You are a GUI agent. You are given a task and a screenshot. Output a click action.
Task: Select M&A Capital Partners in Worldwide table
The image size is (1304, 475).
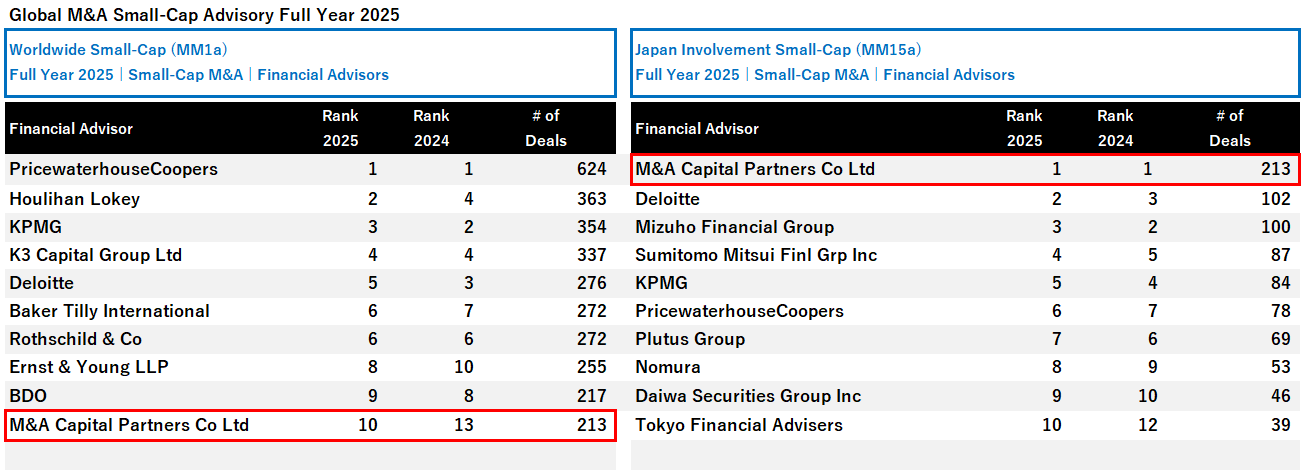(x=129, y=425)
